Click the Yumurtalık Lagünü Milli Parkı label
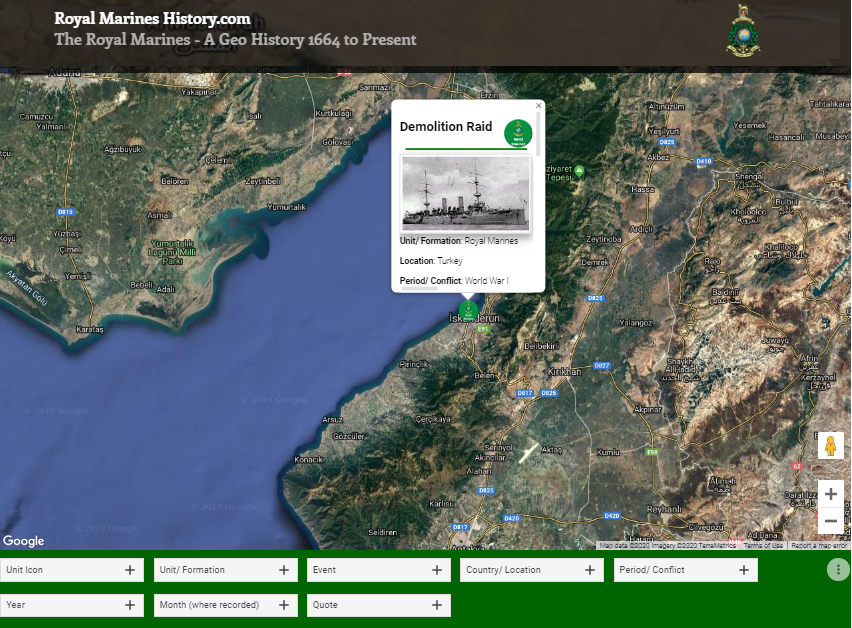 172,253
